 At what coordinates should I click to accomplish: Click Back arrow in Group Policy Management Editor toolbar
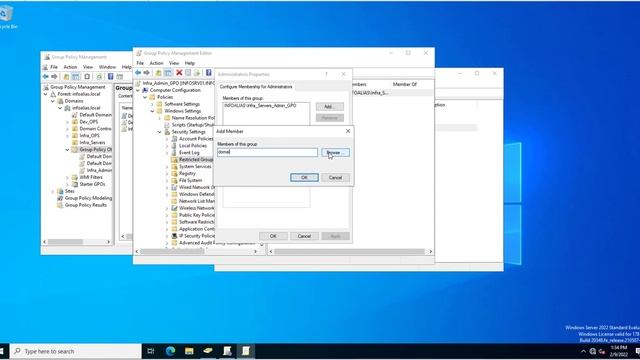coord(138,73)
